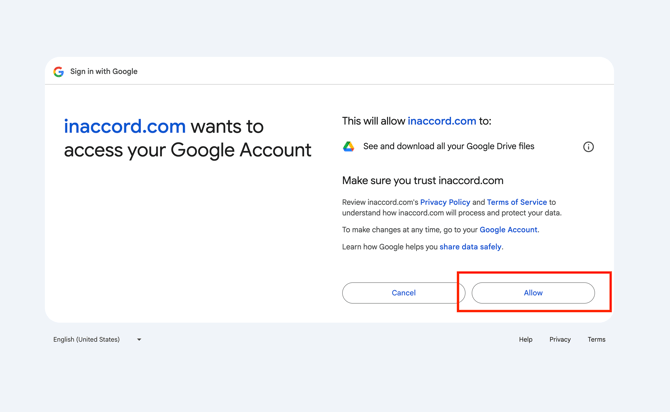The height and width of the screenshot is (412, 670).
Task: Open the Terms footer link
Action: click(596, 340)
